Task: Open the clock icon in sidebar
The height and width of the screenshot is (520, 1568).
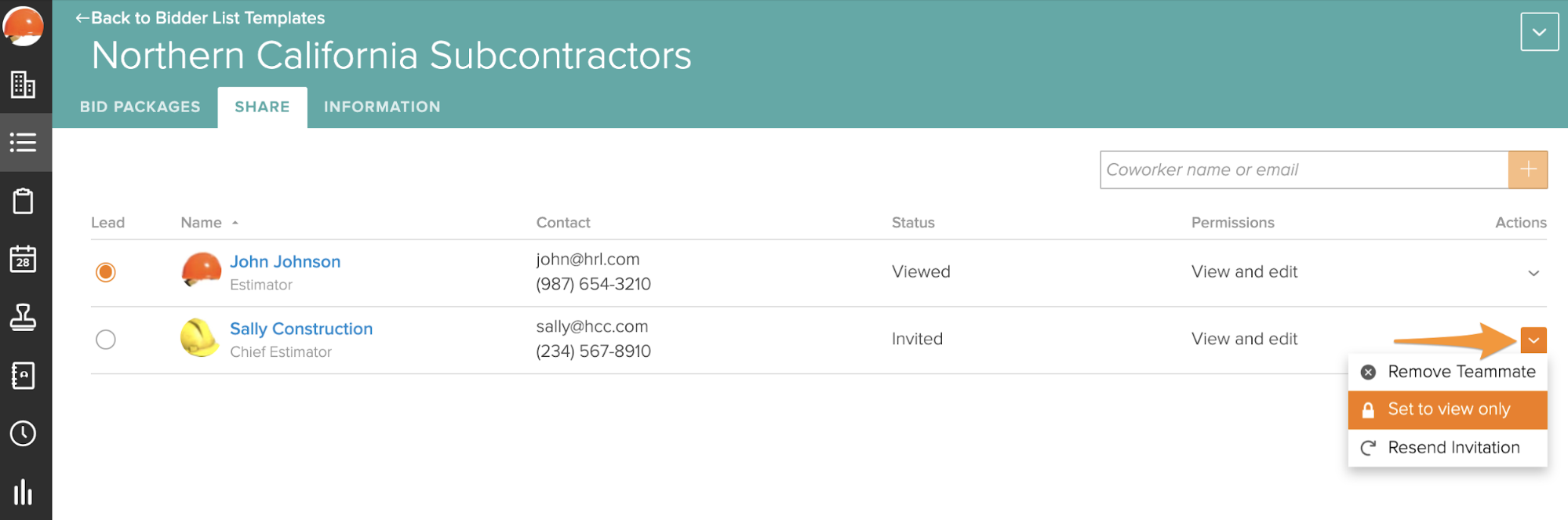Action: (24, 434)
